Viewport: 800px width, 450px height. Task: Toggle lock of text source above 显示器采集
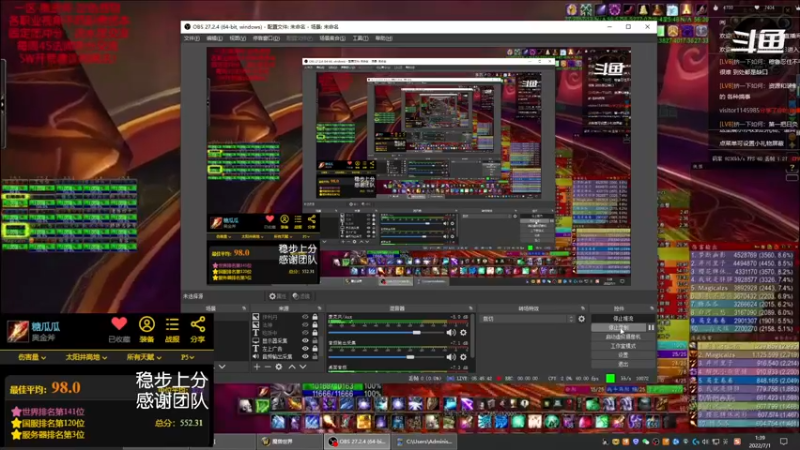315,333
